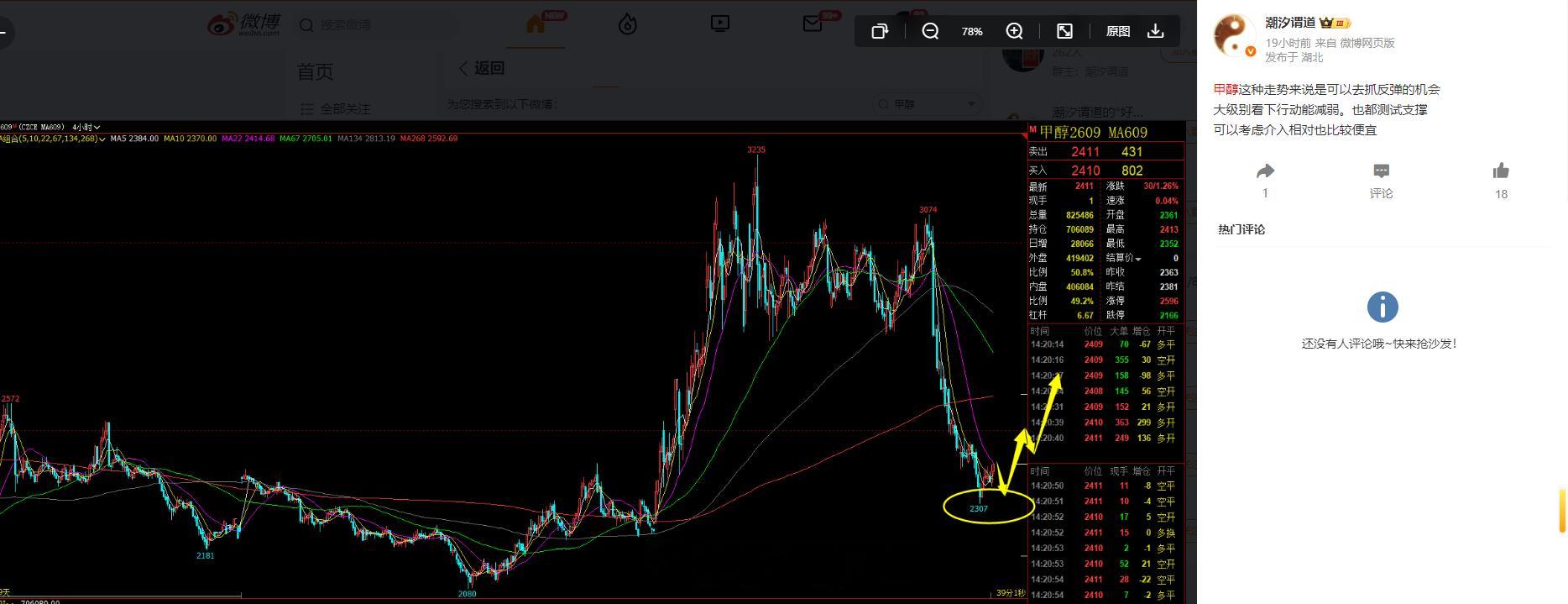Click the like count 18
Screen dimensions: 1568x604
coord(1501,194)
